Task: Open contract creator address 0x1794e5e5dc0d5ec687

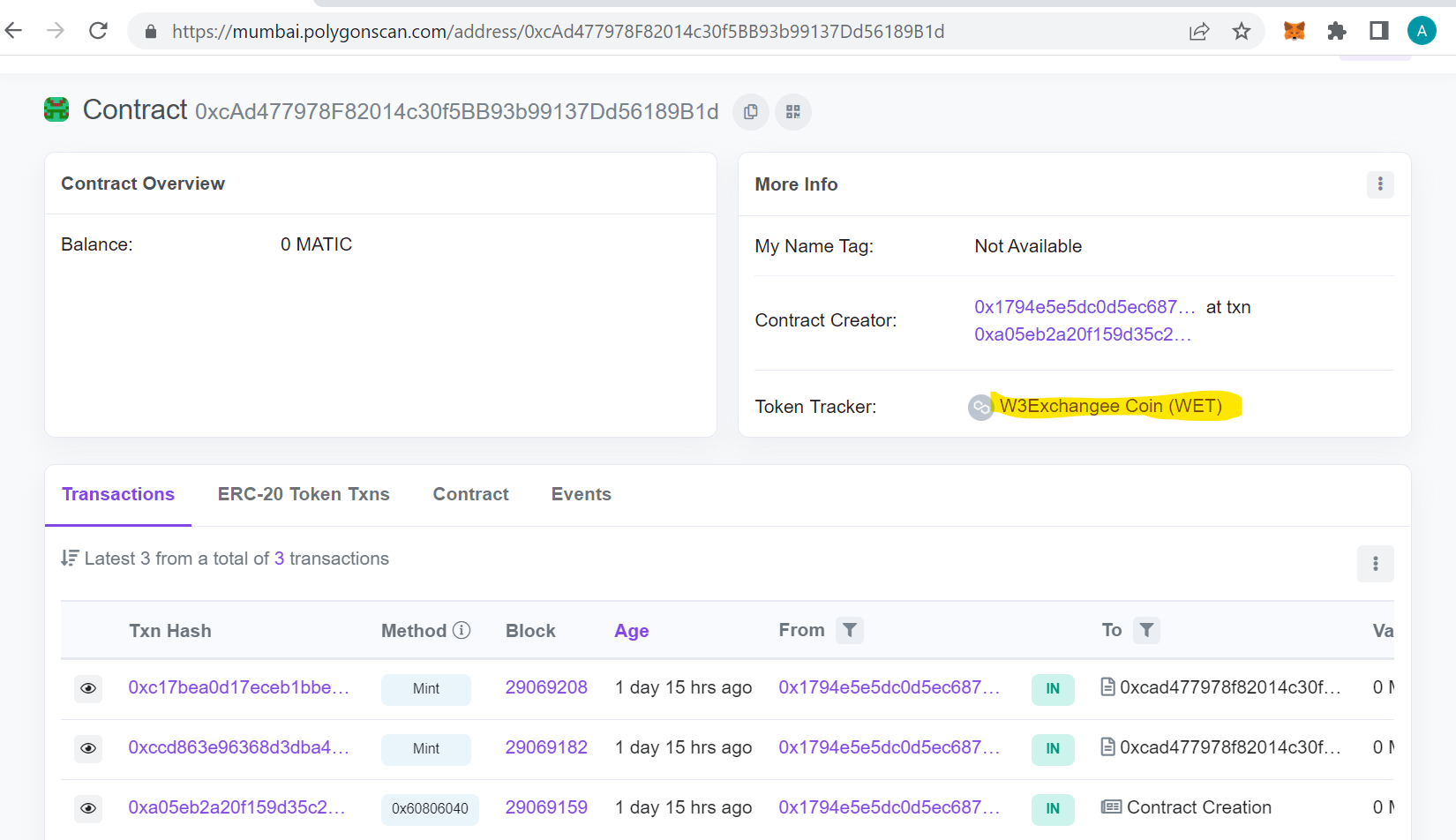Action: click(x=1084, y=307)
